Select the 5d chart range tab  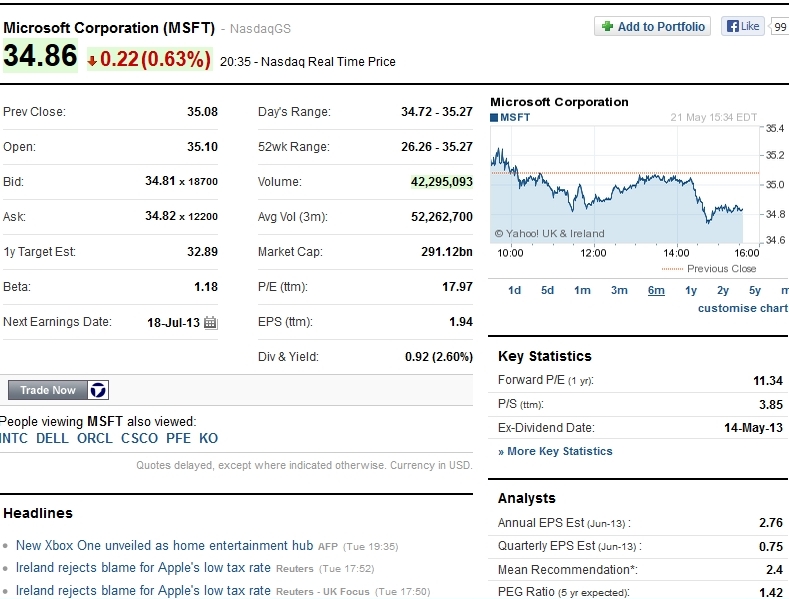click(x=547, y=290)
